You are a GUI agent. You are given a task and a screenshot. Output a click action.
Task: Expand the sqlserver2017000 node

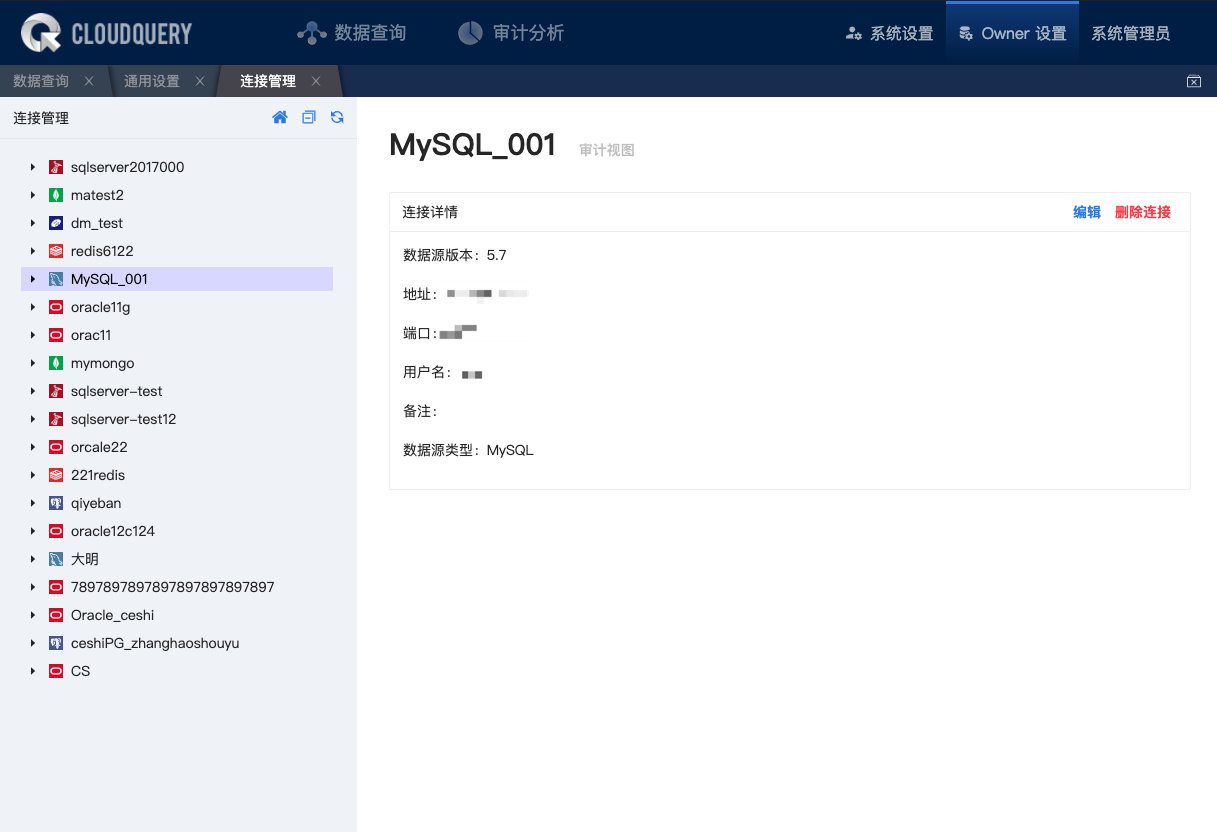[x=33, y=167]
